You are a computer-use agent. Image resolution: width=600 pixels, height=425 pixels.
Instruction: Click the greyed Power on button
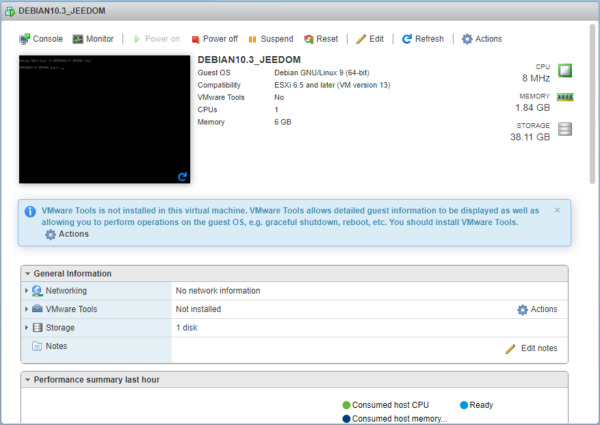pos(157,39)
